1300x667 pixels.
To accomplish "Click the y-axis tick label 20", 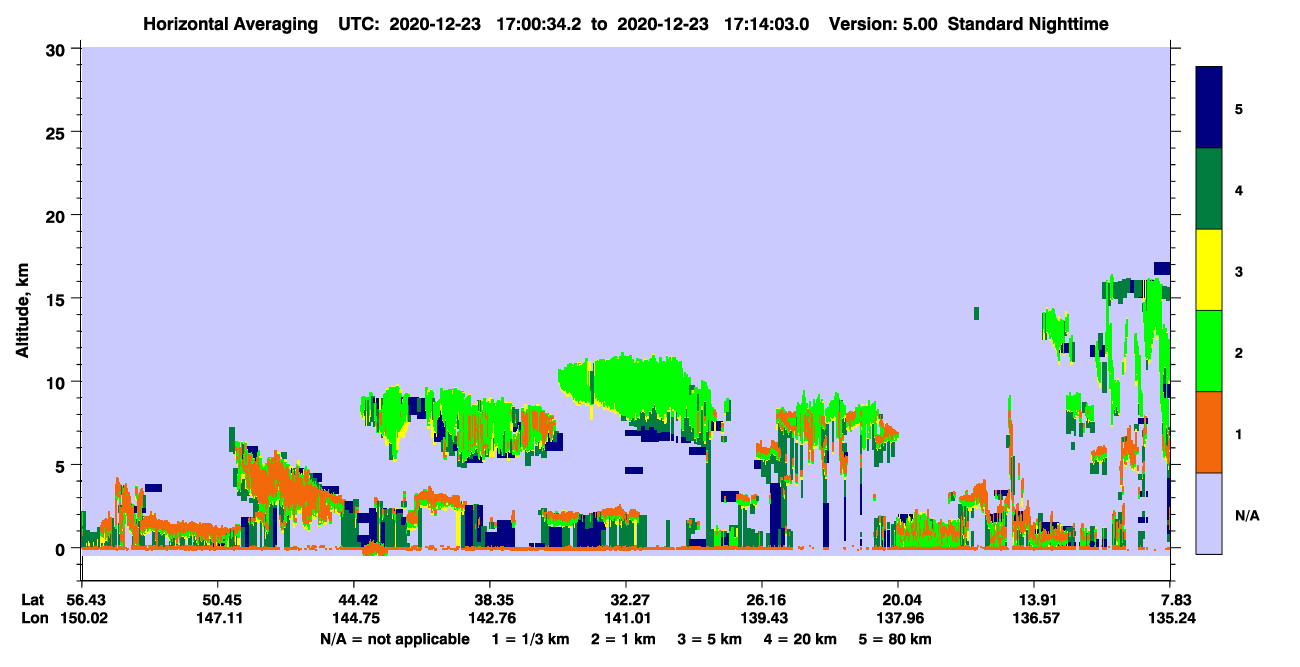I will (57, 215).
